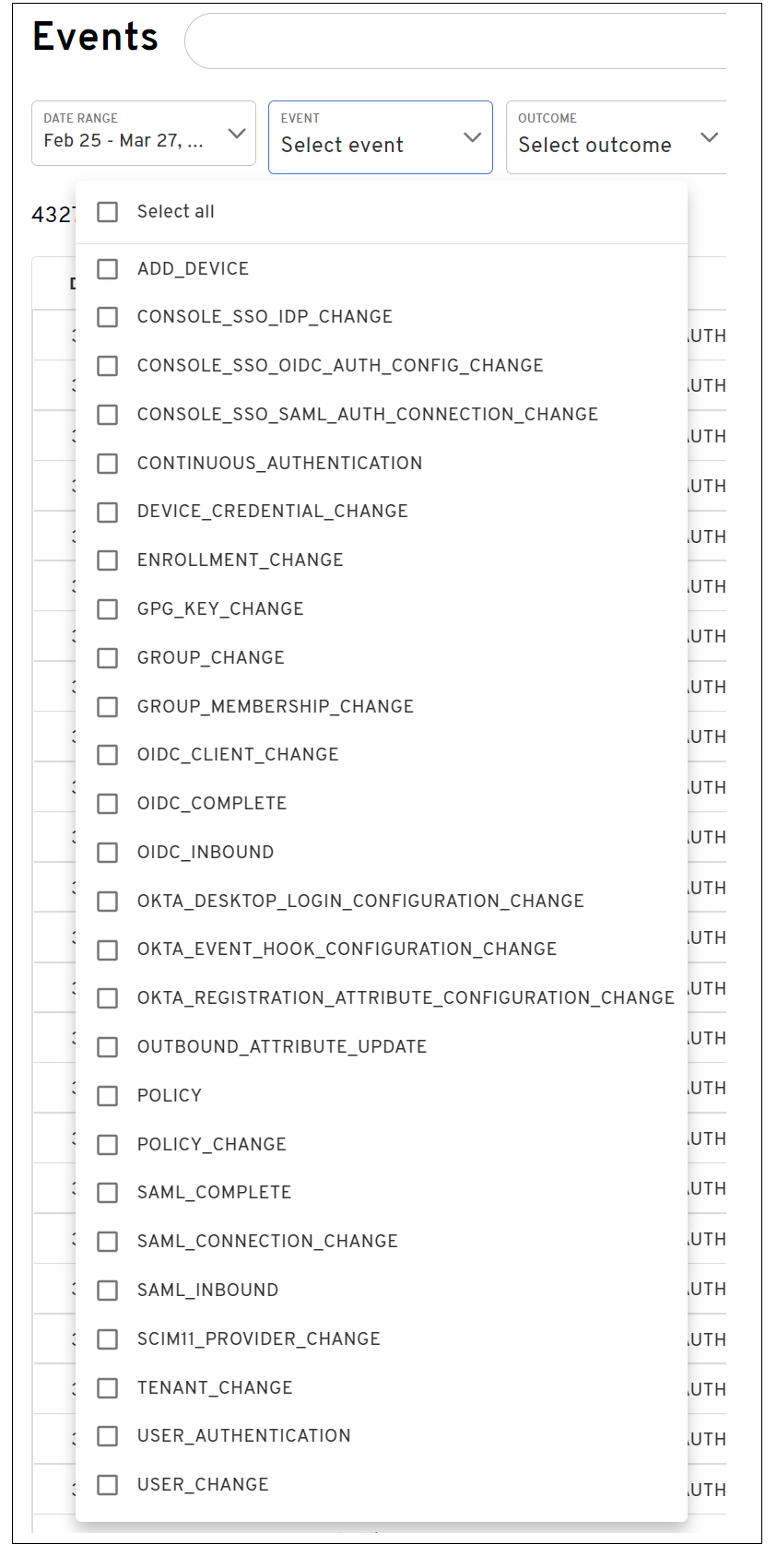Enable the GPG_KEY_CHANGE checkbox

107,608
